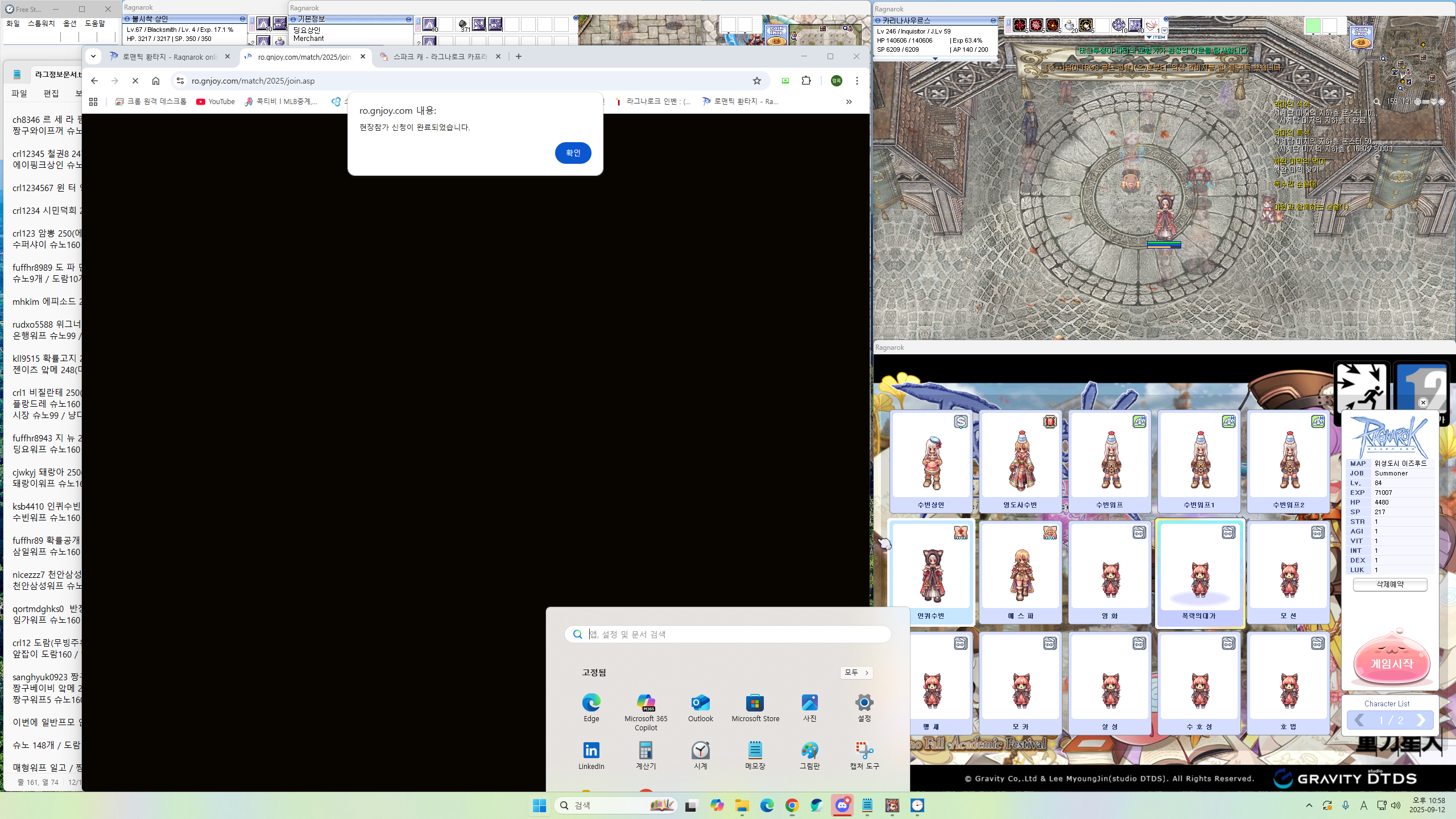Click the running-man icon above character info
The image size is (1456, 819).
tap(1361, 387)
